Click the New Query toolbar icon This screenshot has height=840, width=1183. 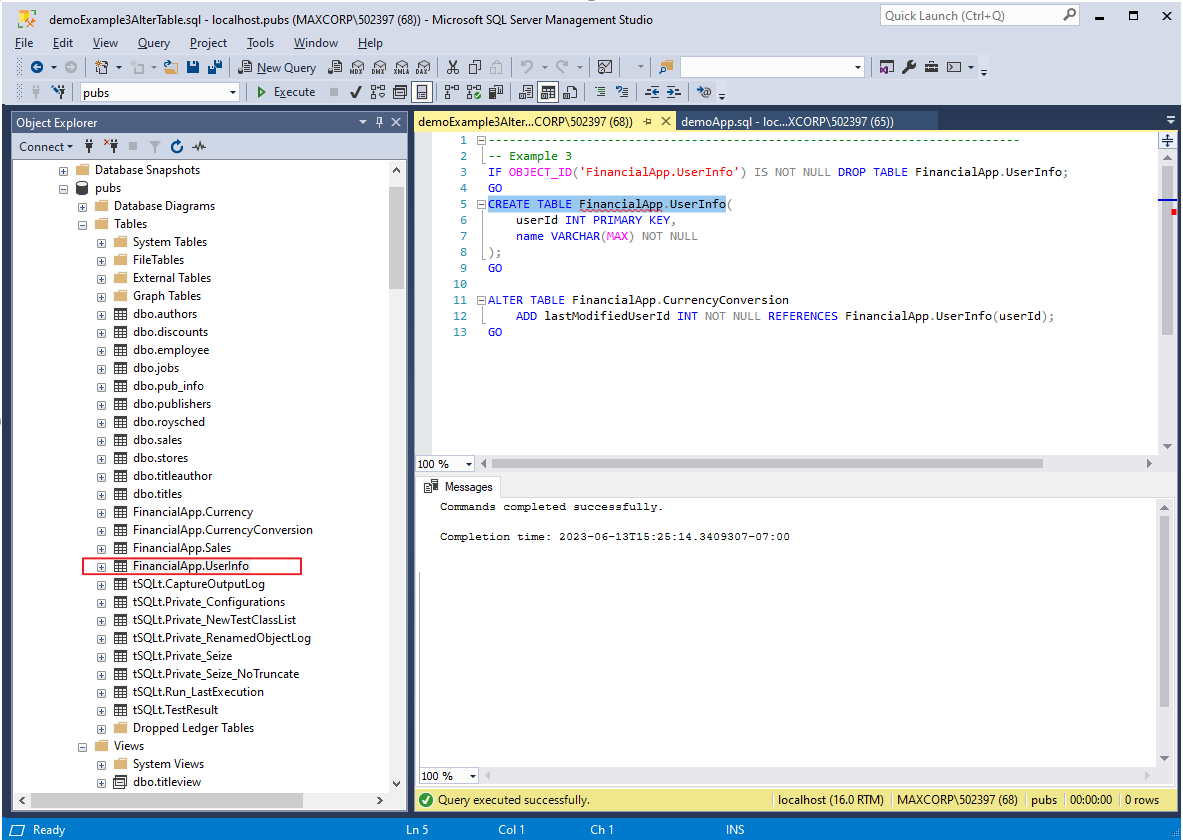click(277, 67)
